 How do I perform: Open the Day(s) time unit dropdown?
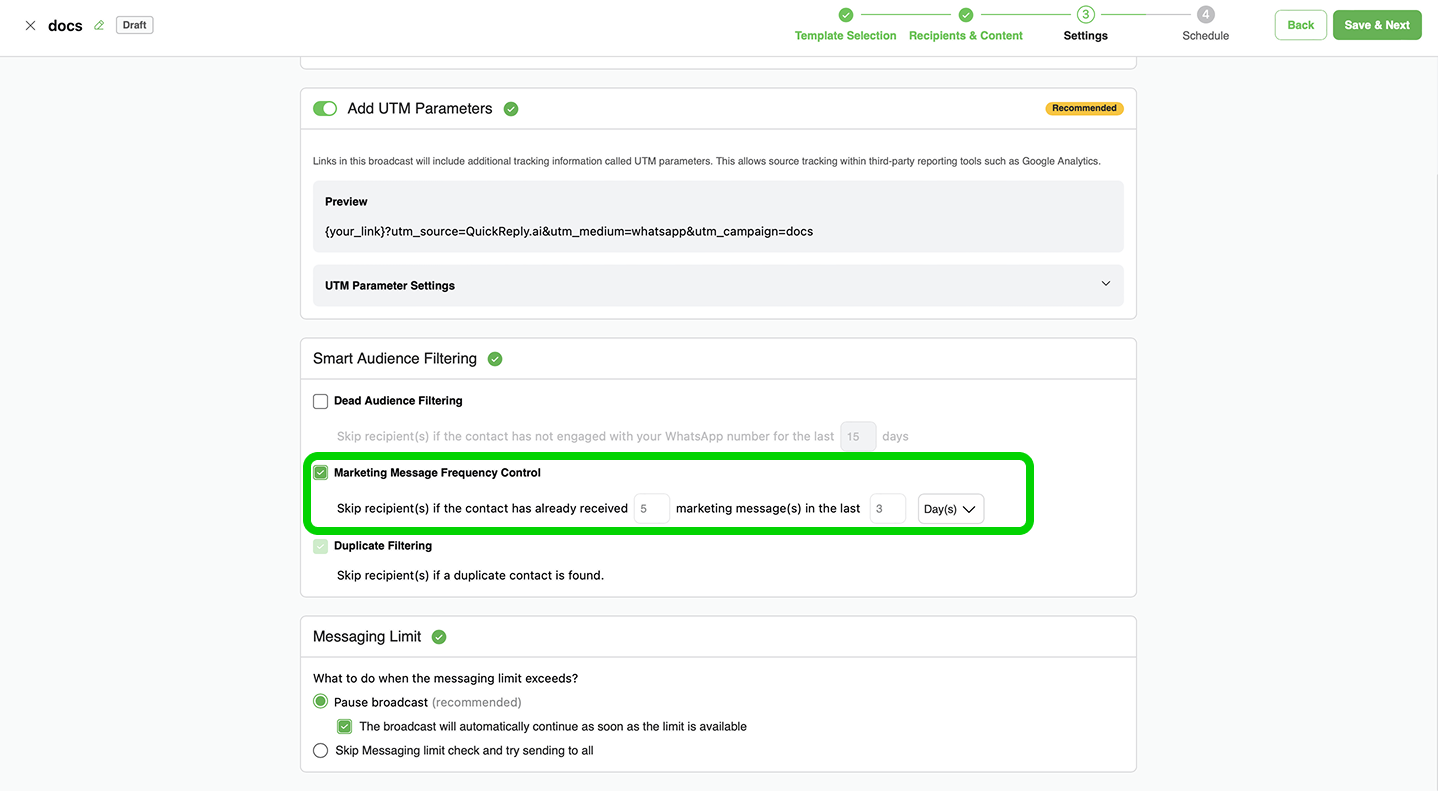tap(950, 509)
